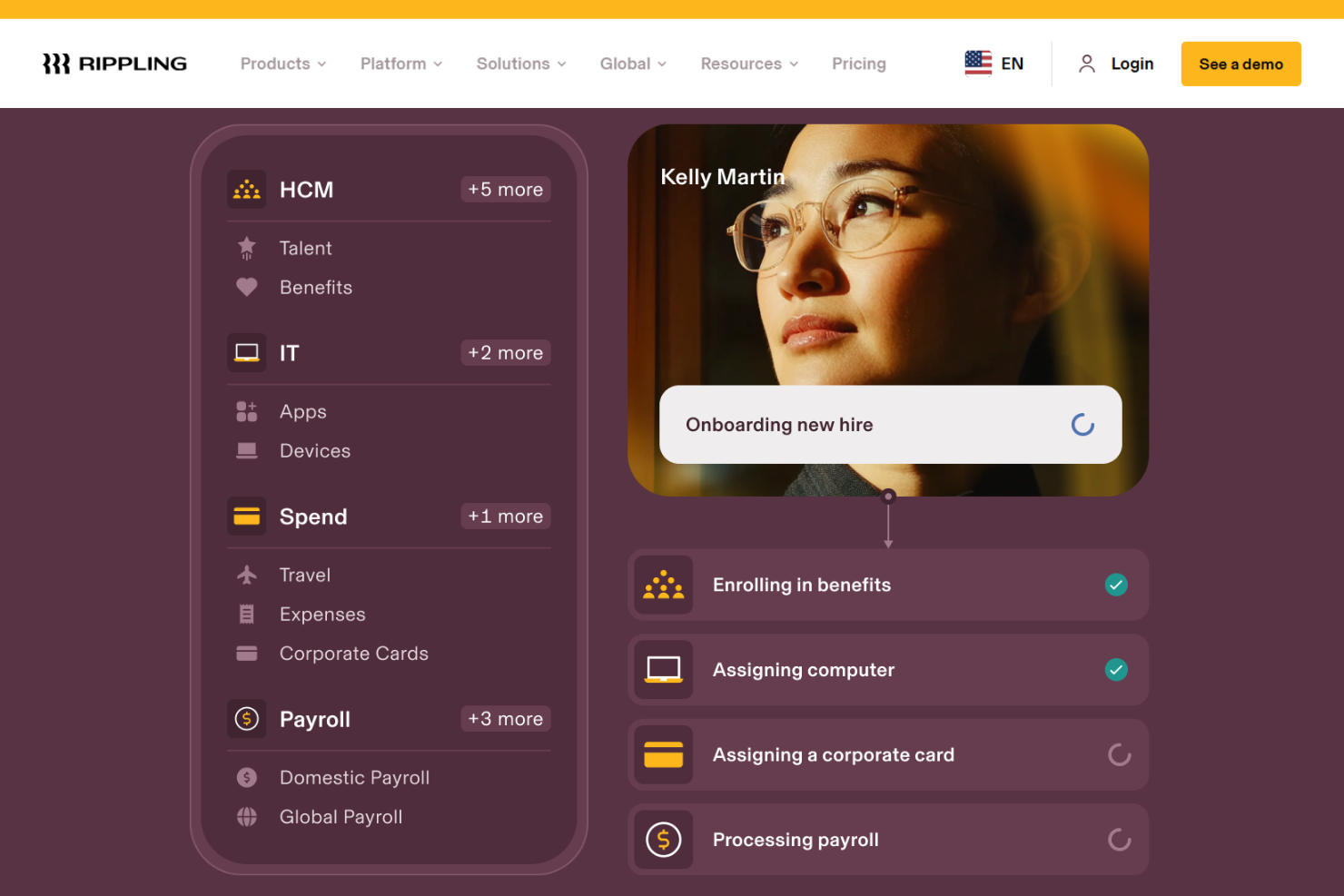Select the HCM people icon
Screen dimensions: 1344x896
pyautogui.click(x=246, y=189)
